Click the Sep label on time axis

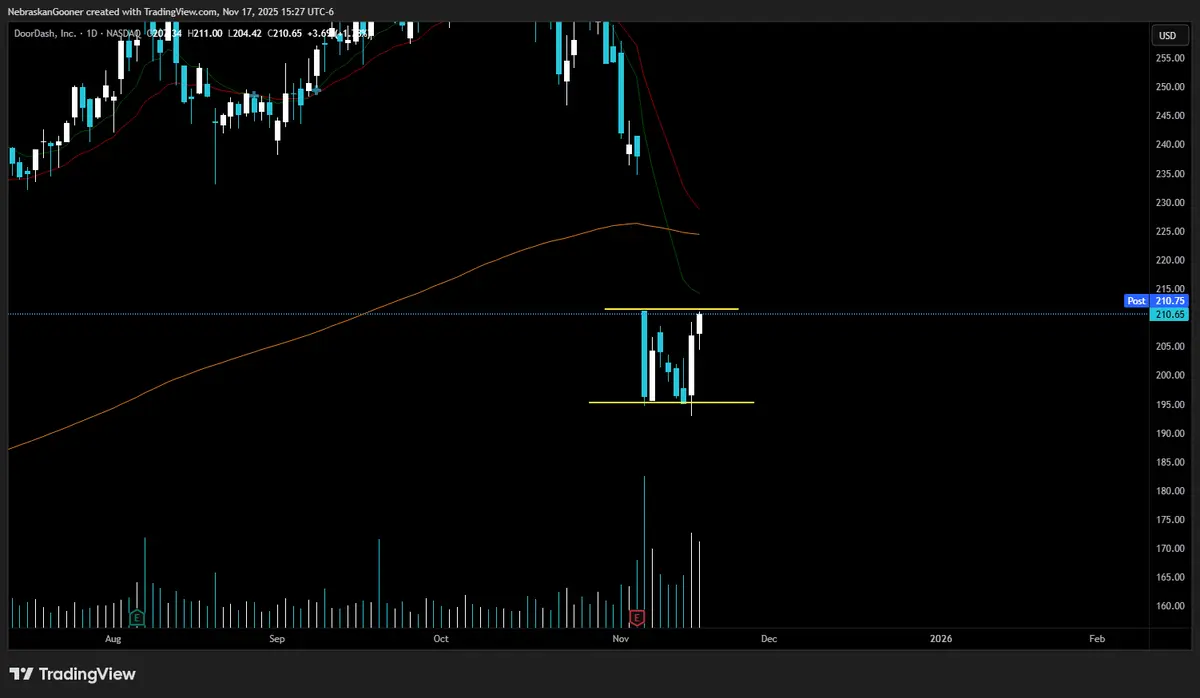pyautogui.click(x=277, y=638)
